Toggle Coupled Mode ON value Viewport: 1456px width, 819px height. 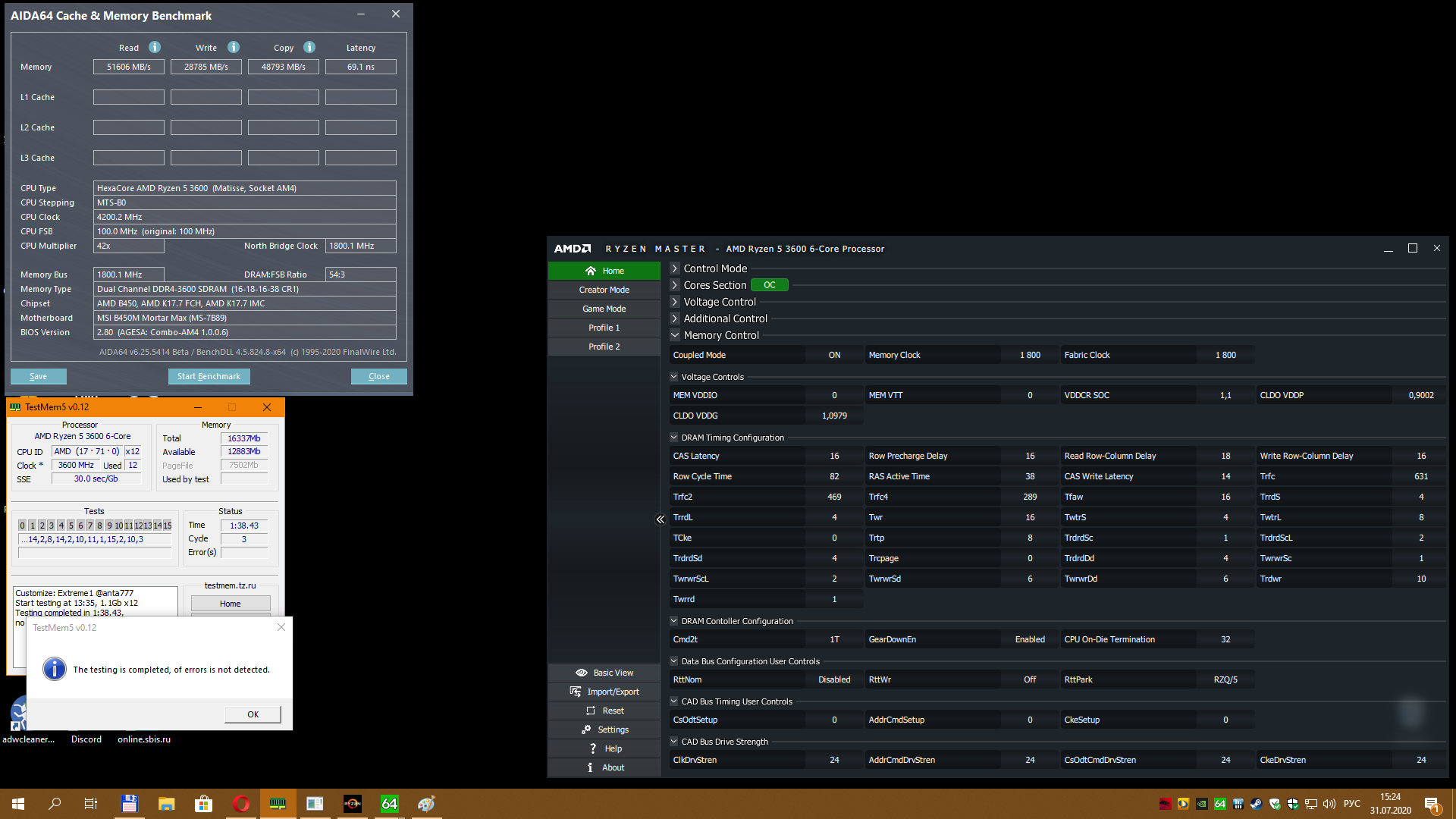click(x=834, y=355)
